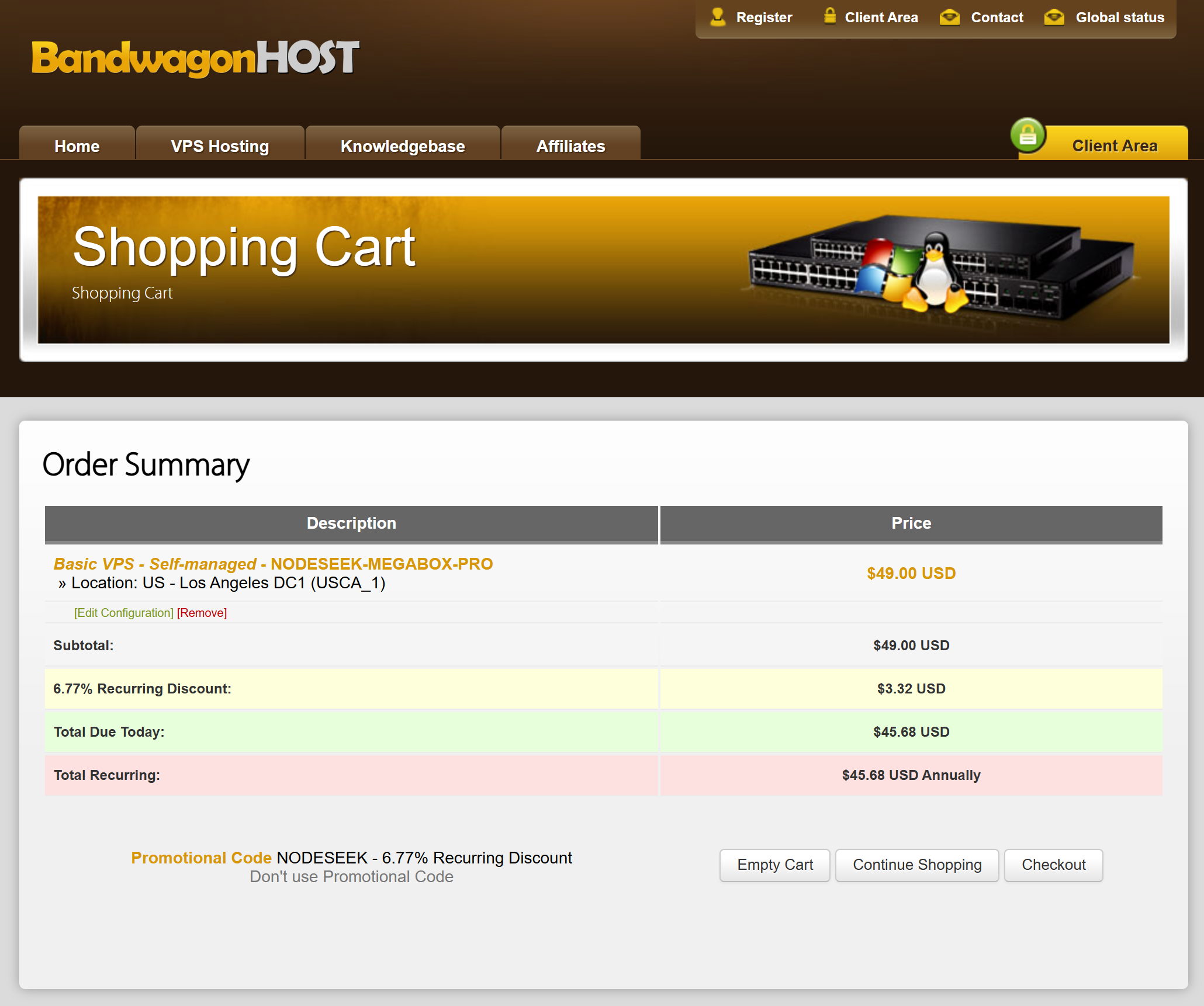Click the Location: US - Los Angeles DC1 text
The height and width of the screenshot is (1006, 1204).
click(228, 583)
